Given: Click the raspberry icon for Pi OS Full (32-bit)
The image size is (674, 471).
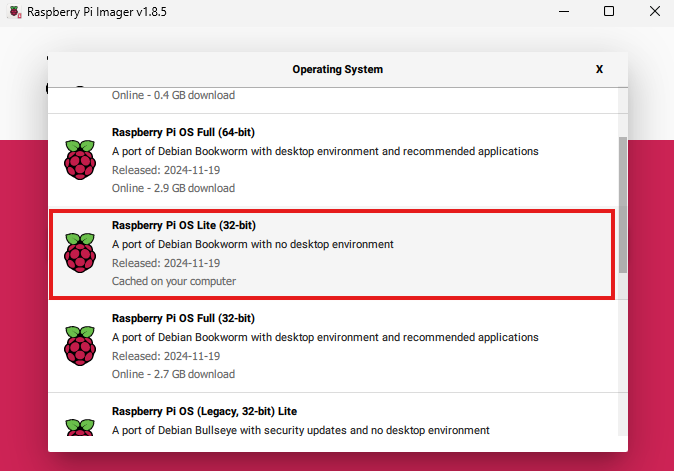Looking at the screenshot, I should (x=80, y=346).
